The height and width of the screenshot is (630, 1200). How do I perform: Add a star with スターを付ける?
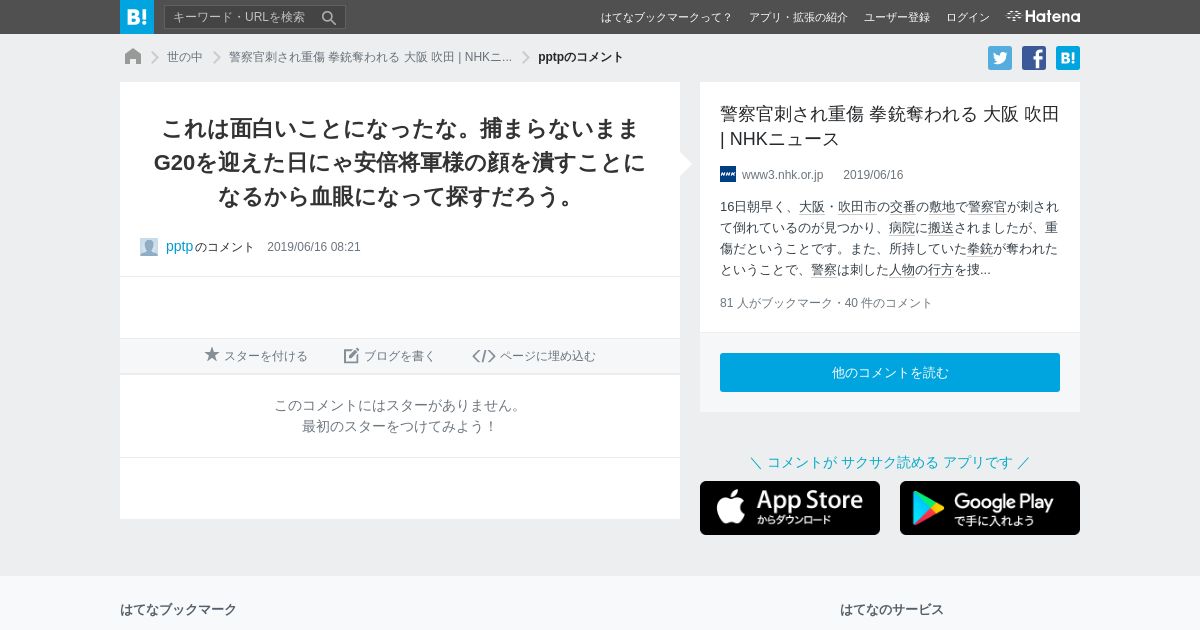pos(256,355)
